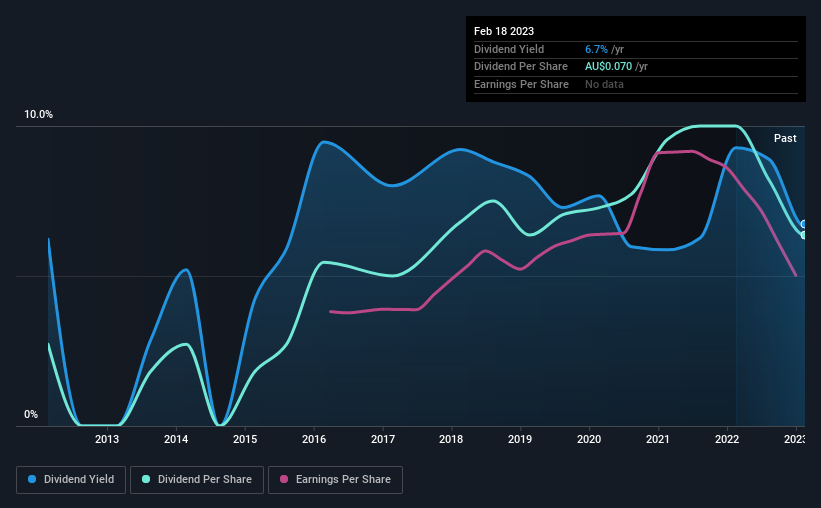Image resolution: width=821 pixels, height=508 pixels.
Task: Click the 2020 x-axis label
Action: pyautogui.click(x=589, y=439)
